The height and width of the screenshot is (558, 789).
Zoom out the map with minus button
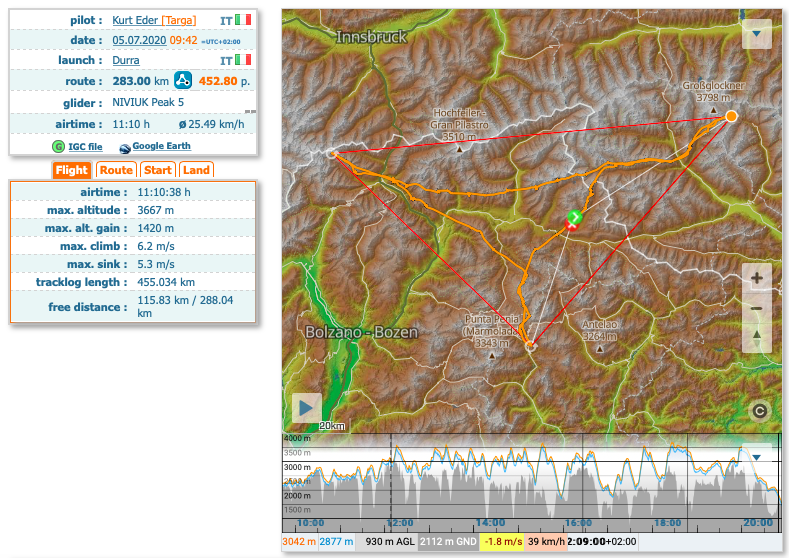757,308
